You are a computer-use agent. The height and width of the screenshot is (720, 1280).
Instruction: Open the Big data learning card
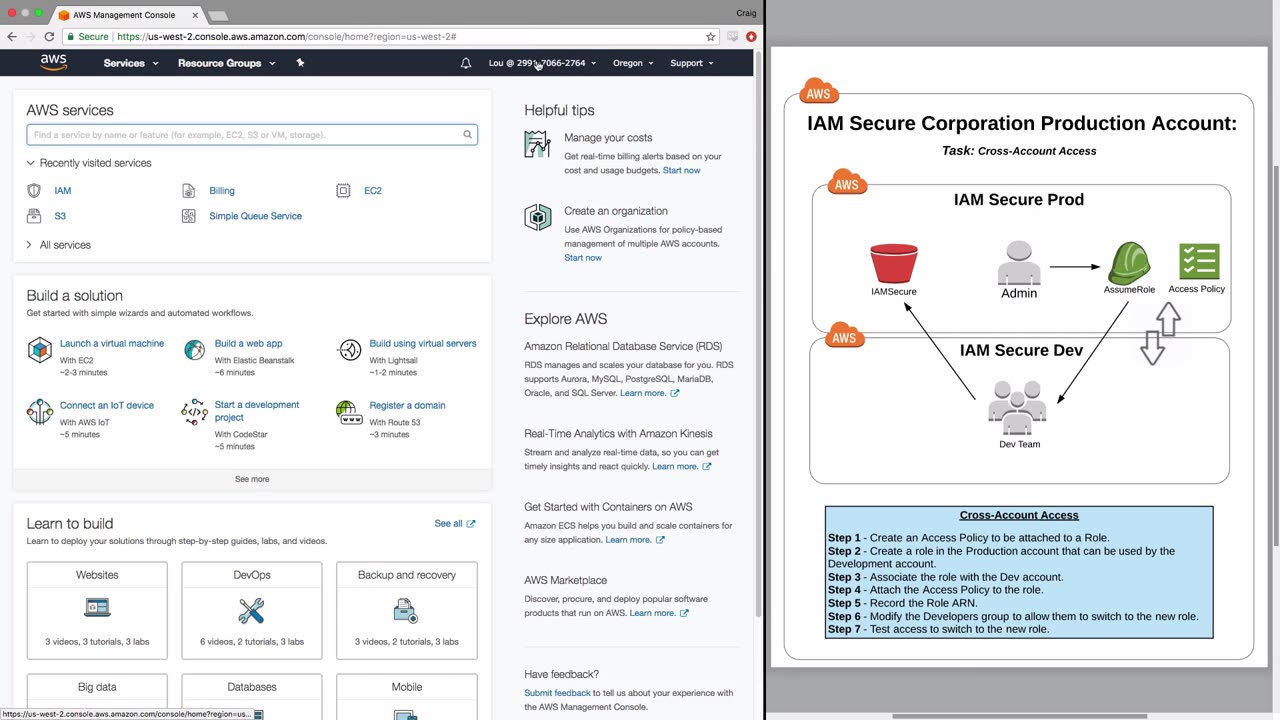pyautogui.click(x=97, y=697)
